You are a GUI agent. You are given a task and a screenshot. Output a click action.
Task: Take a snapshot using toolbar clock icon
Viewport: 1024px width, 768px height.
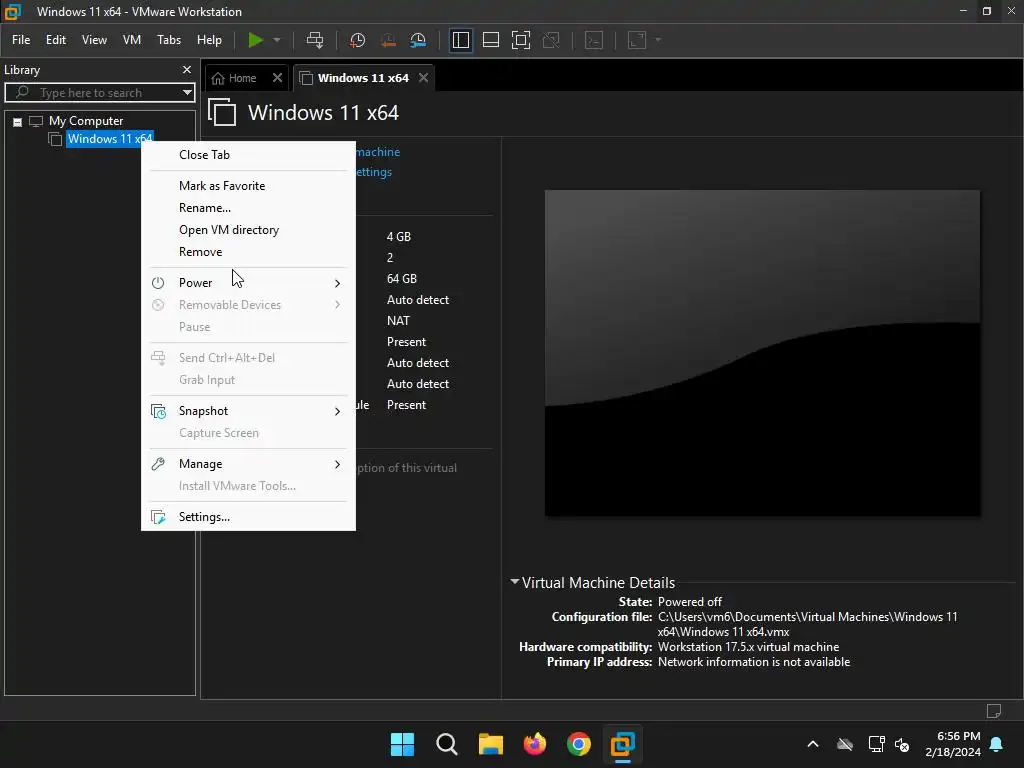point(357,40)
